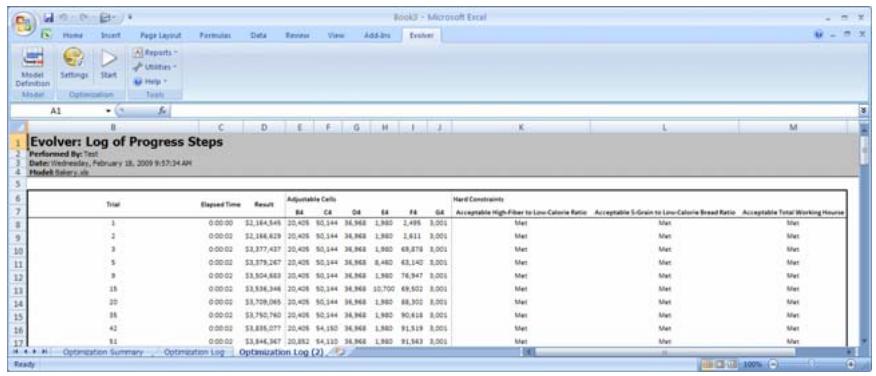Click the Name Box showing A1
The image size is (876, 376).
tap(56, 111)
